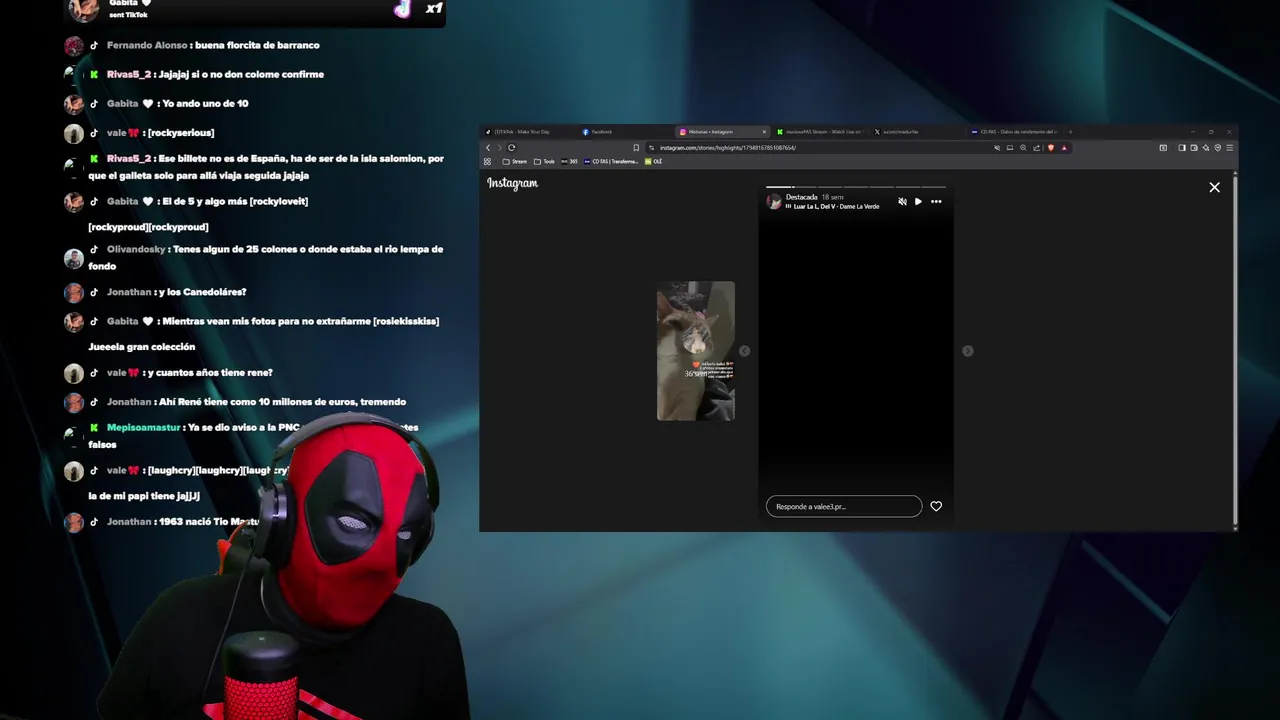
Task: Mute or unmute the Instagram story audio
Action: click(x=902, y=202)
